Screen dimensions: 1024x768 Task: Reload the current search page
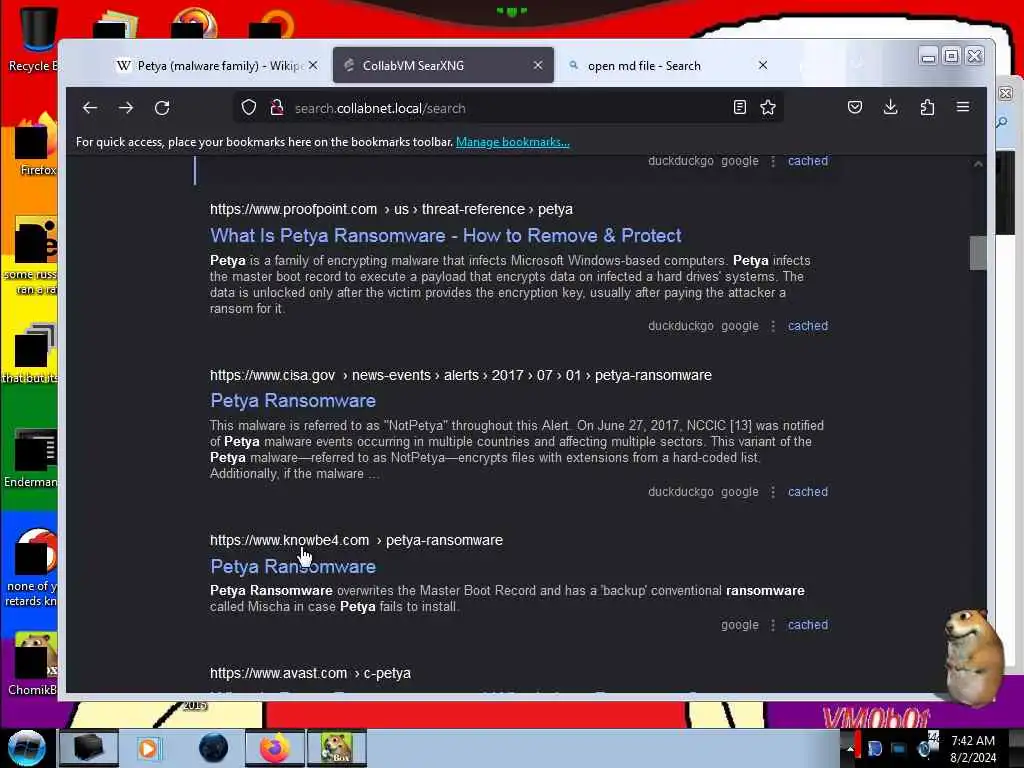[162, 108]
